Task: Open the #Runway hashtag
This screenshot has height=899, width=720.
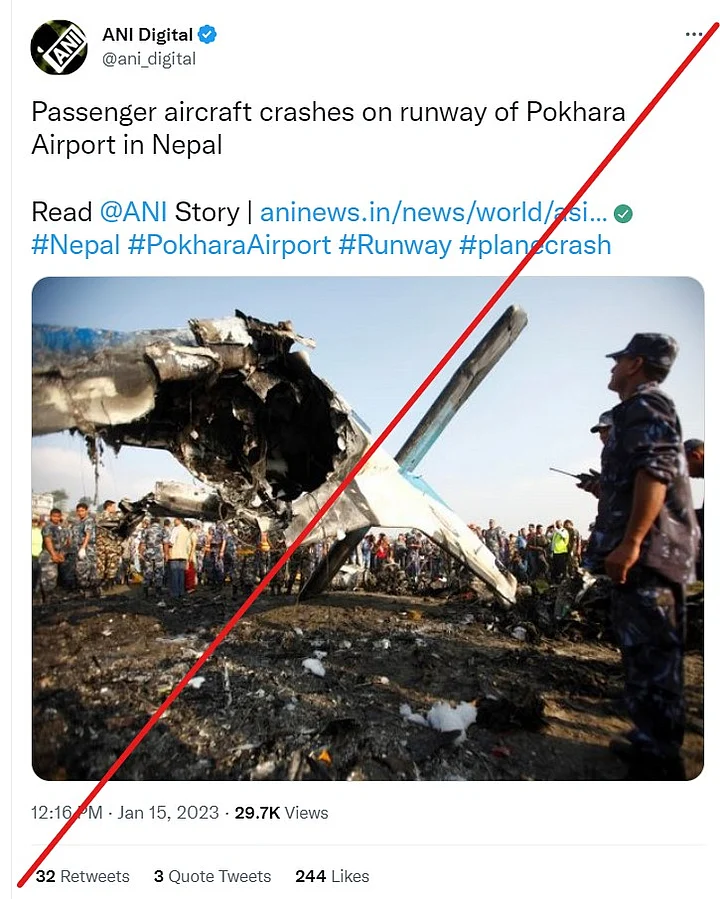Action: pos(395,245)
